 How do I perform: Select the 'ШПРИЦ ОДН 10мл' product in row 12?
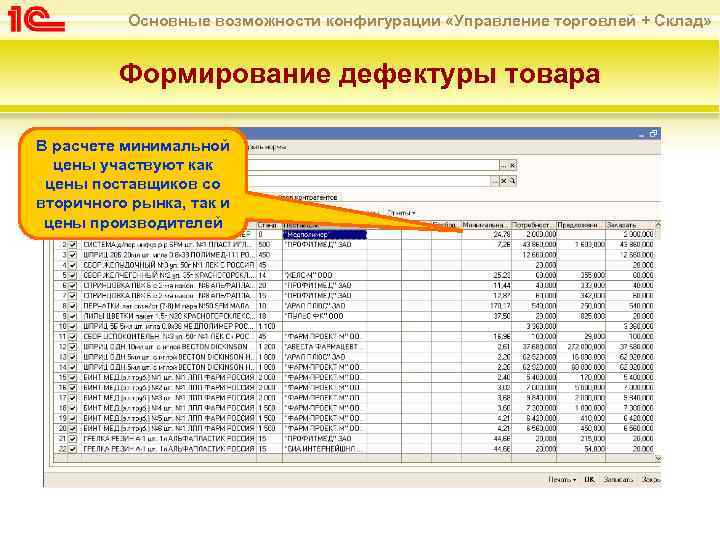[x=168, y=347]
